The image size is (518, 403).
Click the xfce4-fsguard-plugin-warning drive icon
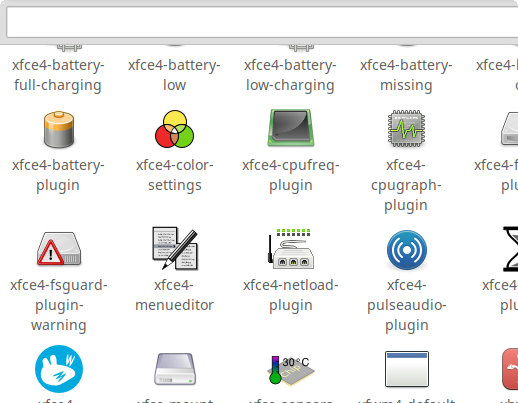(59, 249)
